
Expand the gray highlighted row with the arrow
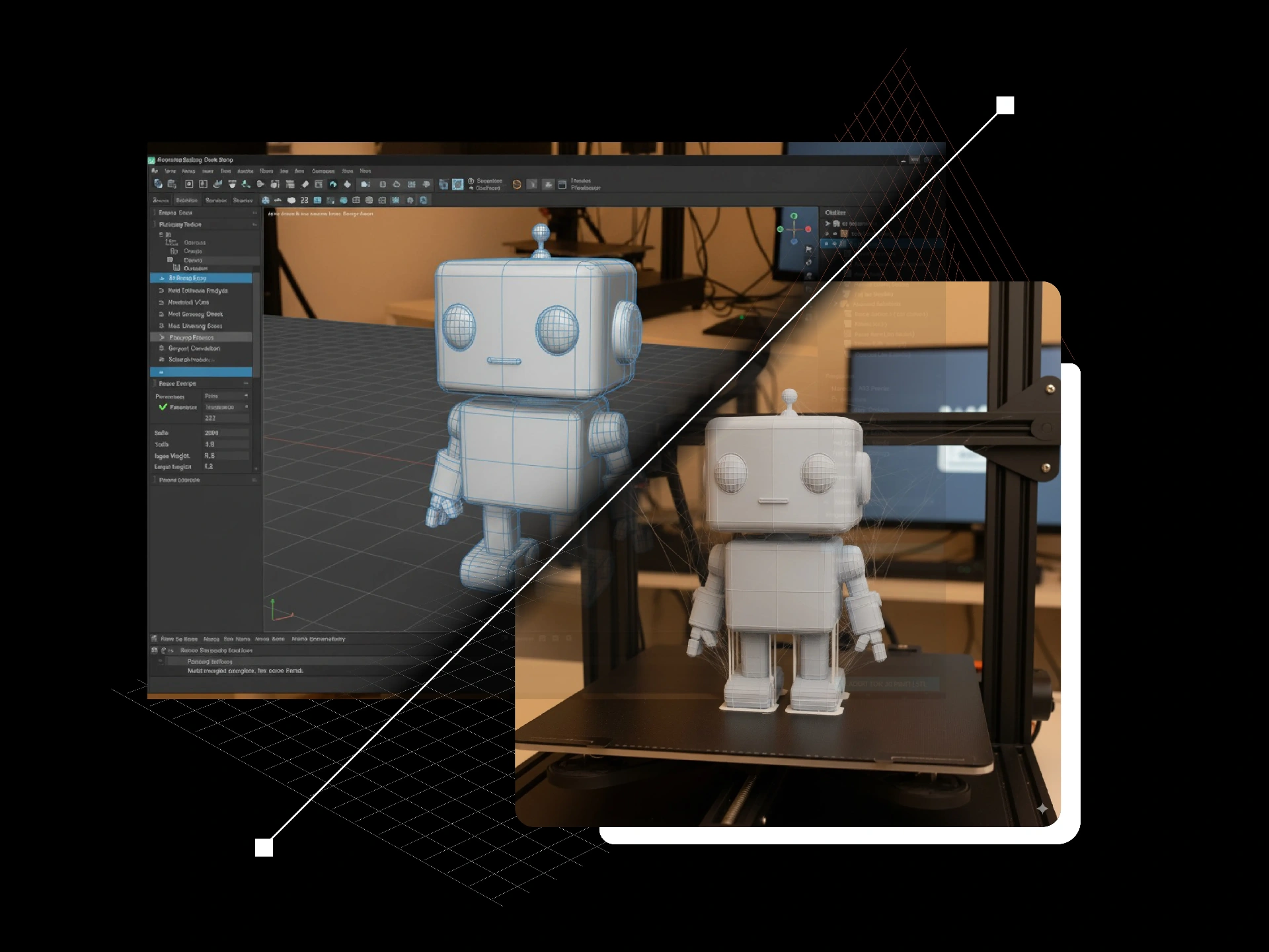pyautogui.click(x=201, y=337)
